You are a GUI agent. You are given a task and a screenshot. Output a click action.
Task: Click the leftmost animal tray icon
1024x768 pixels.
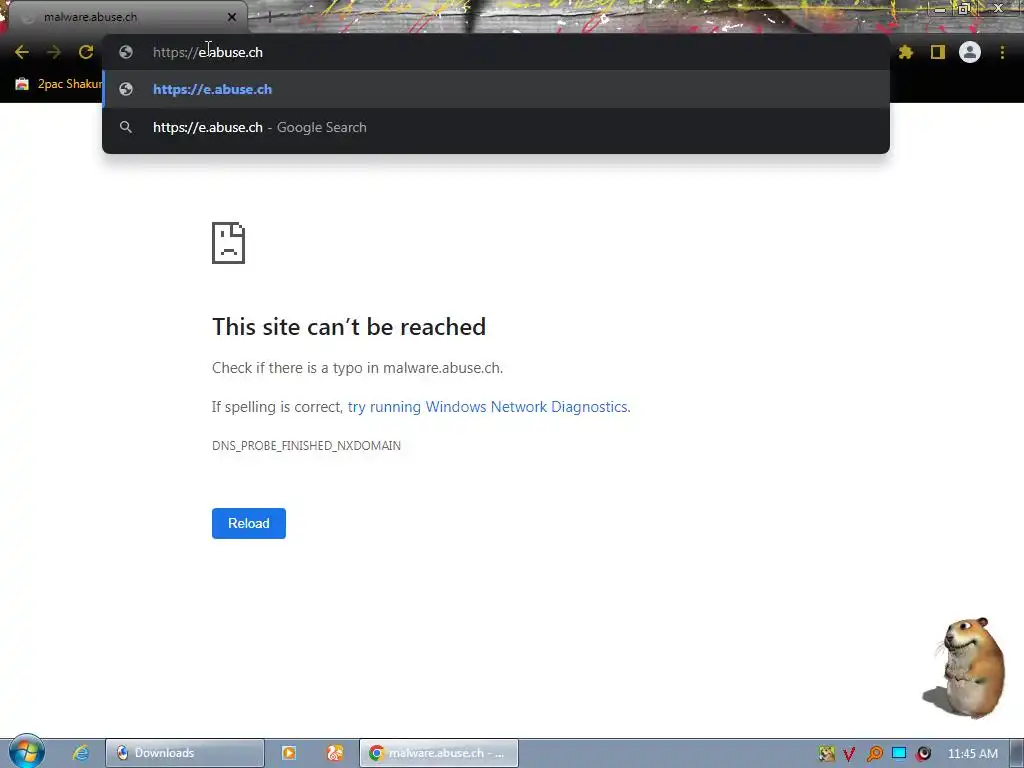(826, 754)
